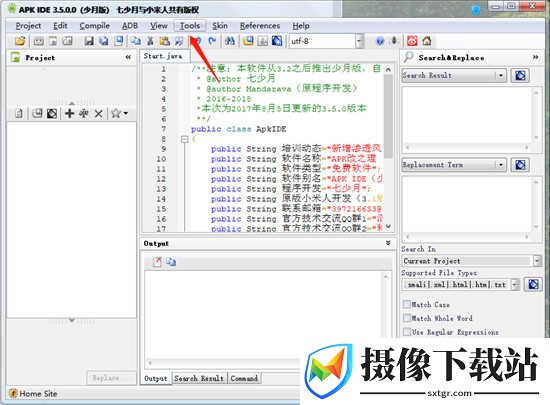Image resolution: width=550 pixels, height=405 pixels.
Task: Click the Project panel header icon
Action: [x=15, y=57]
